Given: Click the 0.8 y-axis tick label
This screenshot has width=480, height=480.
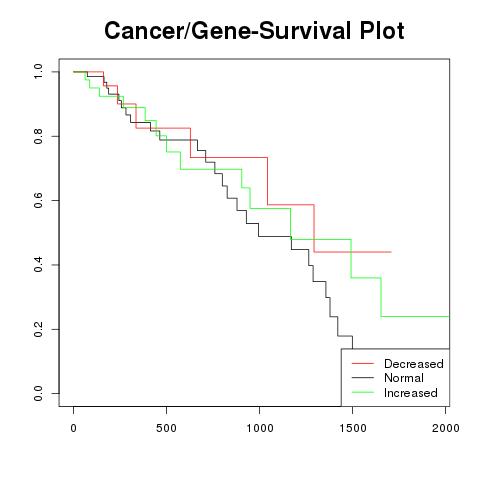Looking at the screenshot, I should [38, 136].
